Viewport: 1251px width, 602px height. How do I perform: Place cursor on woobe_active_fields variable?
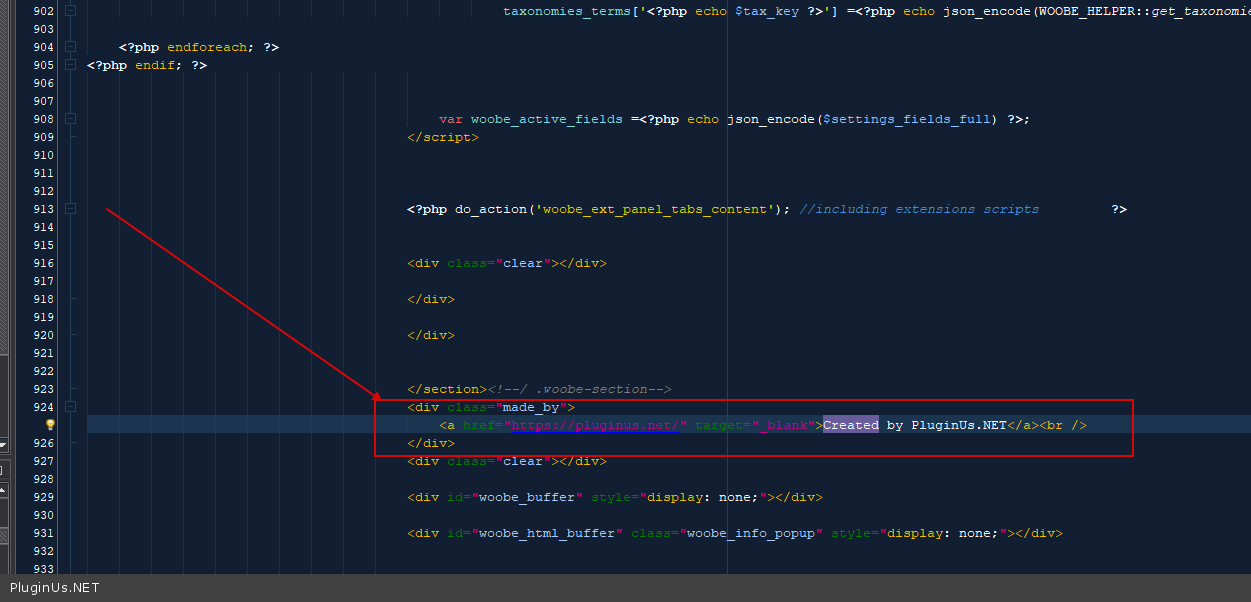pos(546,119)
